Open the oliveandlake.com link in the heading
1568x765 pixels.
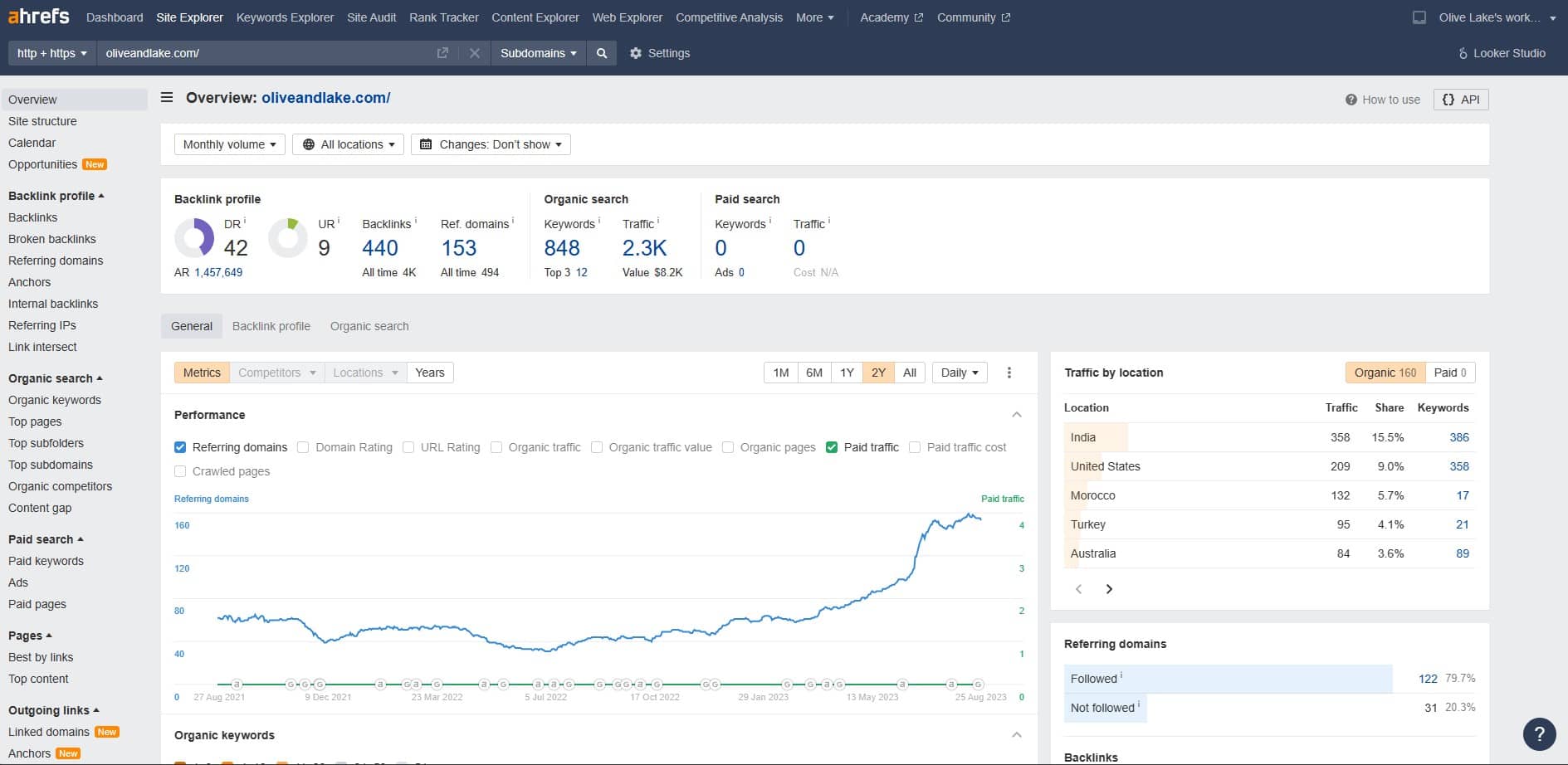pos(325,97)
